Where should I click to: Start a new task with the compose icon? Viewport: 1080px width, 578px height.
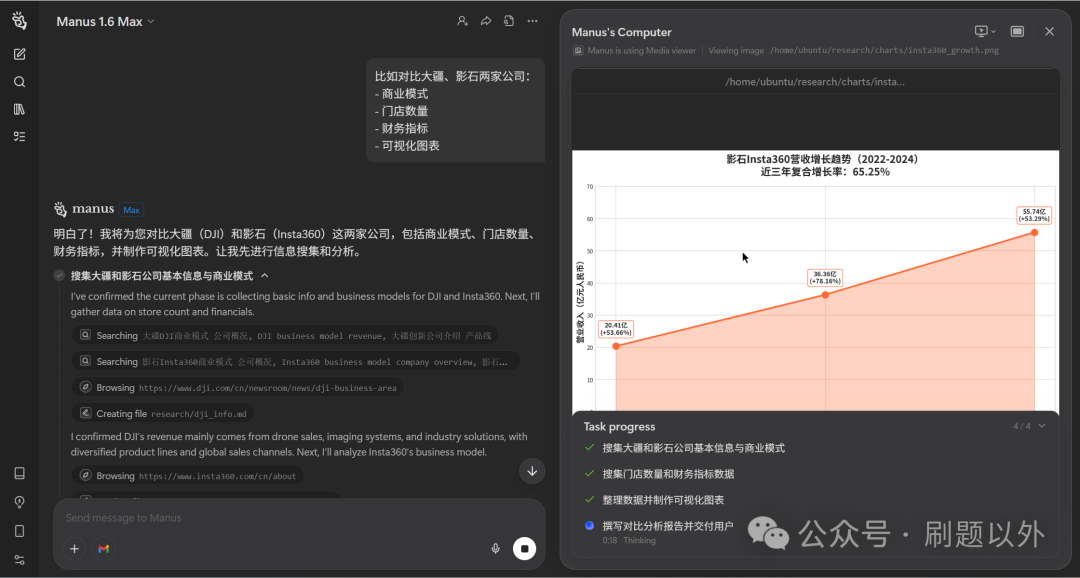(x=19, y=54)
